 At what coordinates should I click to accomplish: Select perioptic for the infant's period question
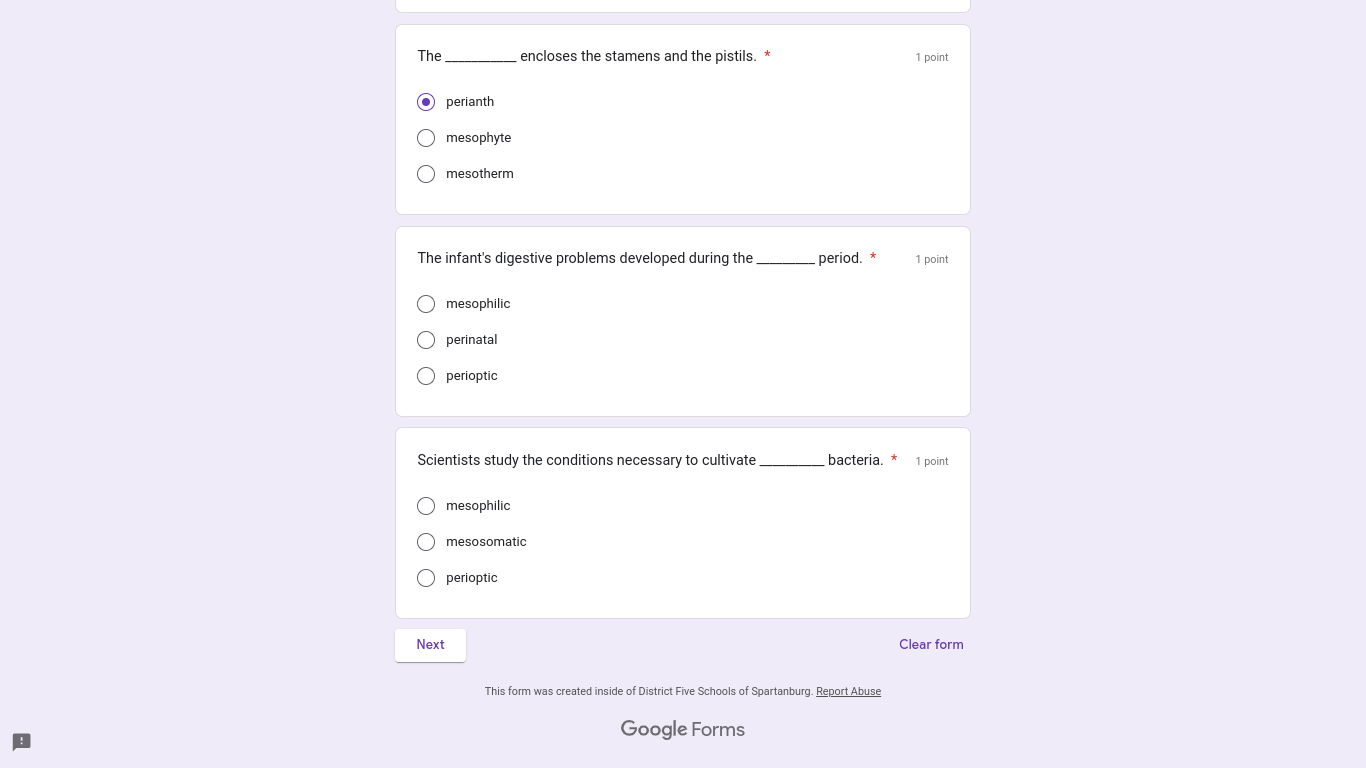(x=426, y=376)
